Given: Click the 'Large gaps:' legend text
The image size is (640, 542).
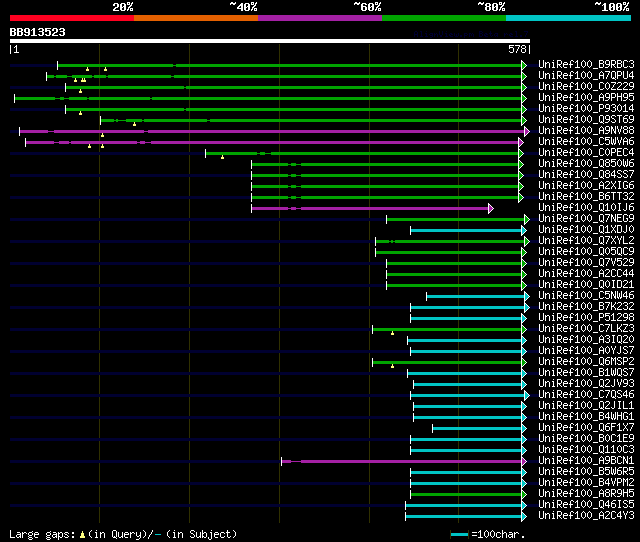Looking at the screenshot, I should pos(42,534).
